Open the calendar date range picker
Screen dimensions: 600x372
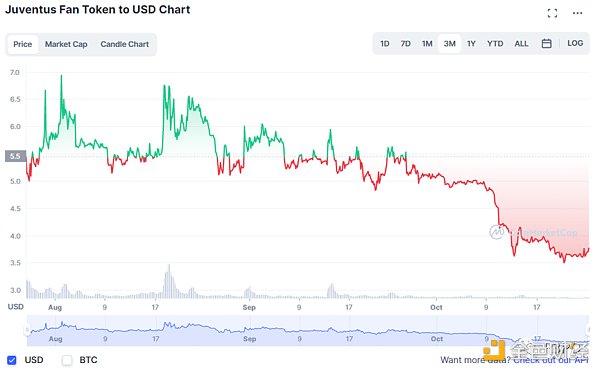pyautogui.click(x=546, y=44)
